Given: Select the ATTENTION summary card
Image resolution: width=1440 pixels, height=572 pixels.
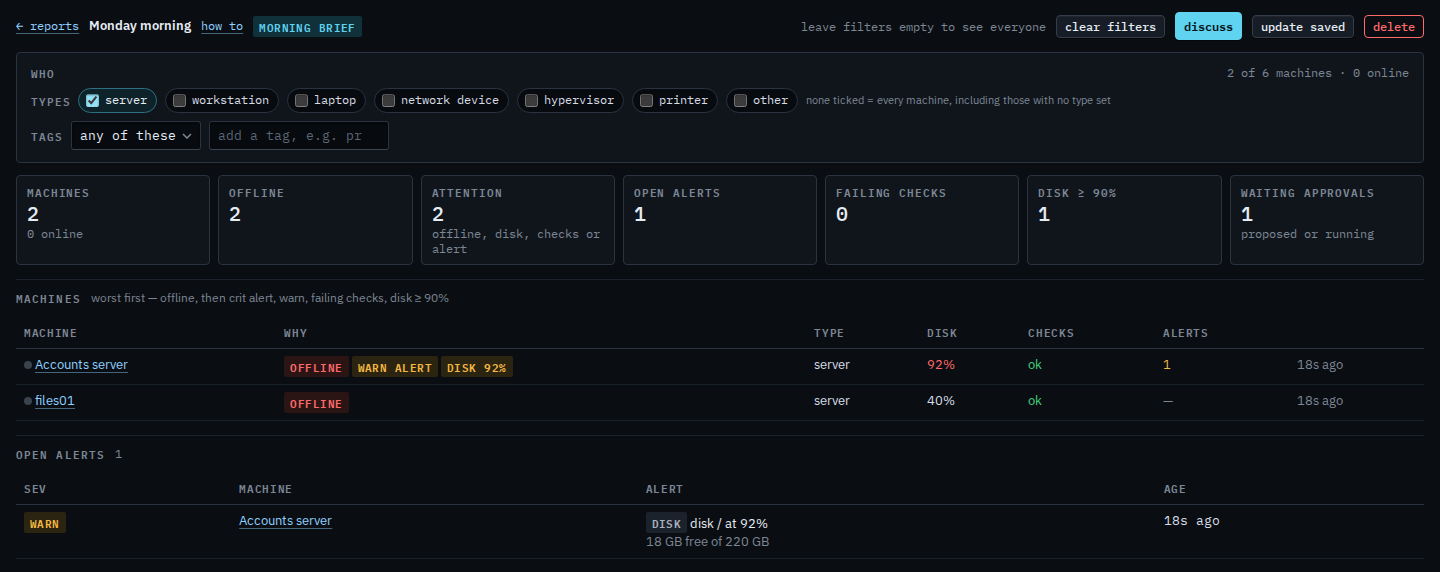Looking at the screenshot, I should pyautogui.click(x=518, y=220).
